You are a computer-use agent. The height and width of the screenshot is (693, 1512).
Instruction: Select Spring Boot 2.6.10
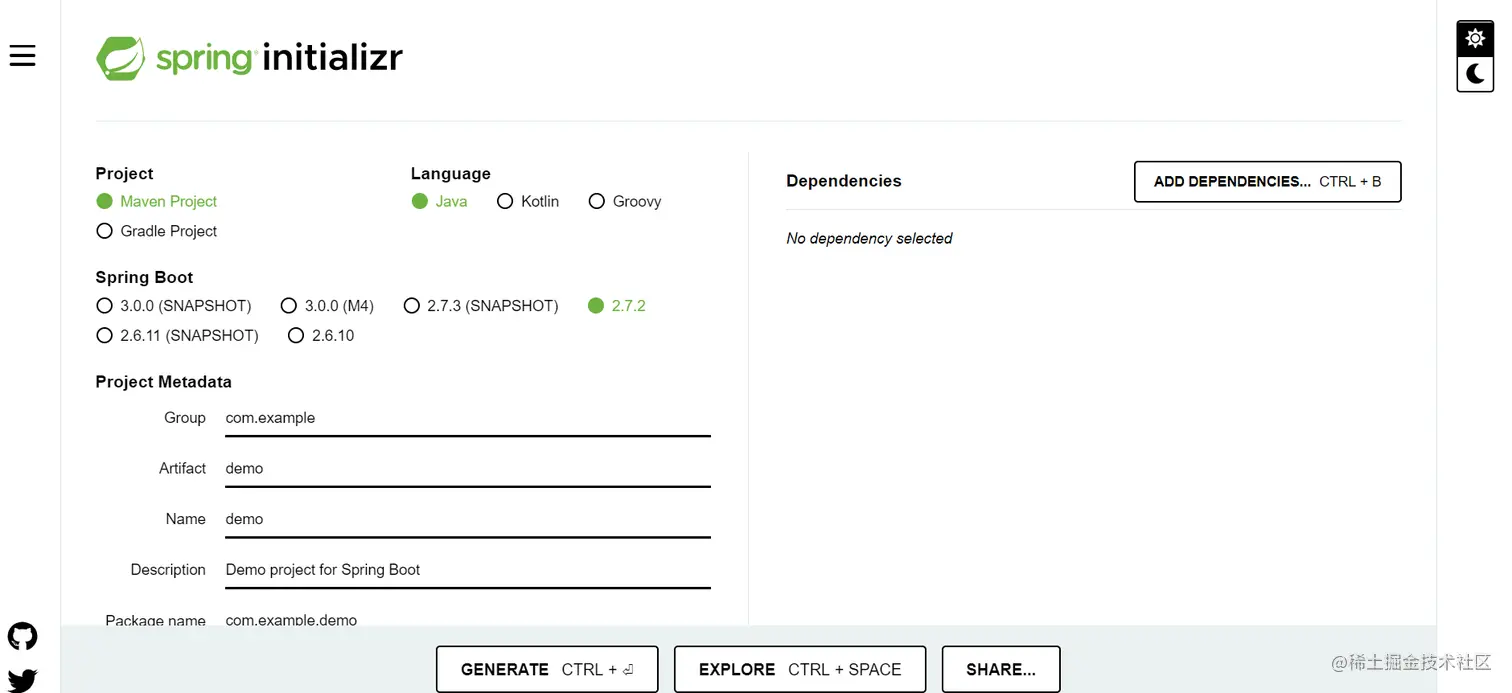321,336
